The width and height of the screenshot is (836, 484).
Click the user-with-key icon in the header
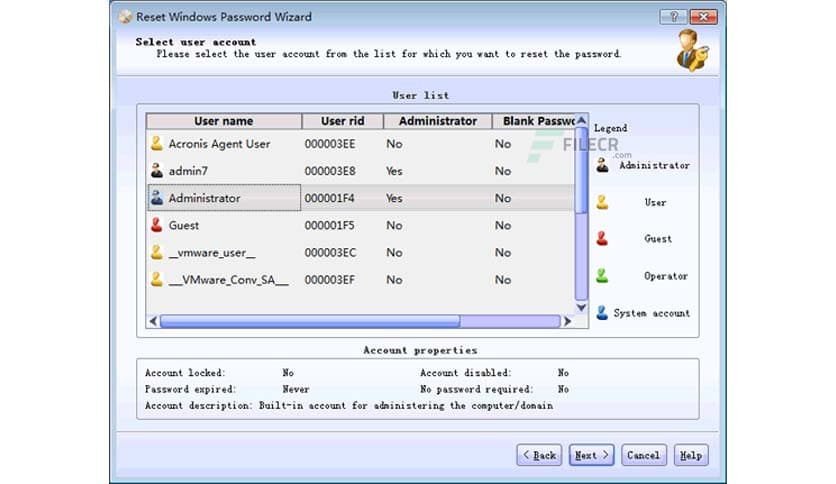[692, 50]
